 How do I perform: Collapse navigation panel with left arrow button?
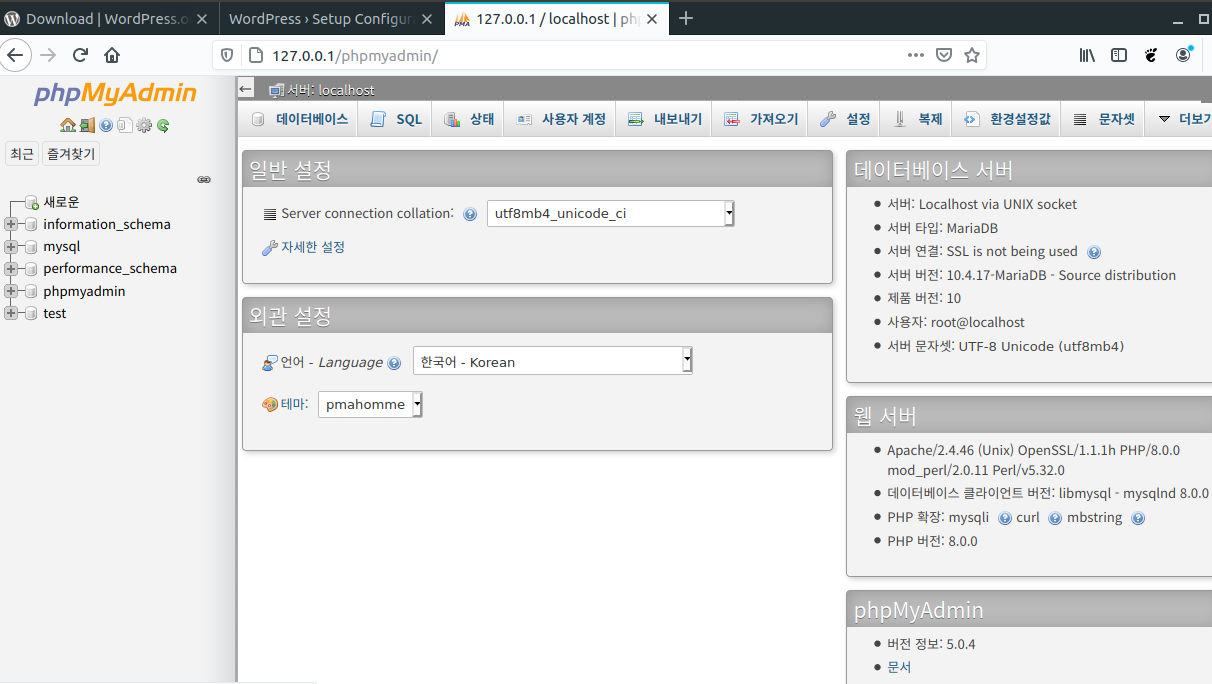point(246,89)
